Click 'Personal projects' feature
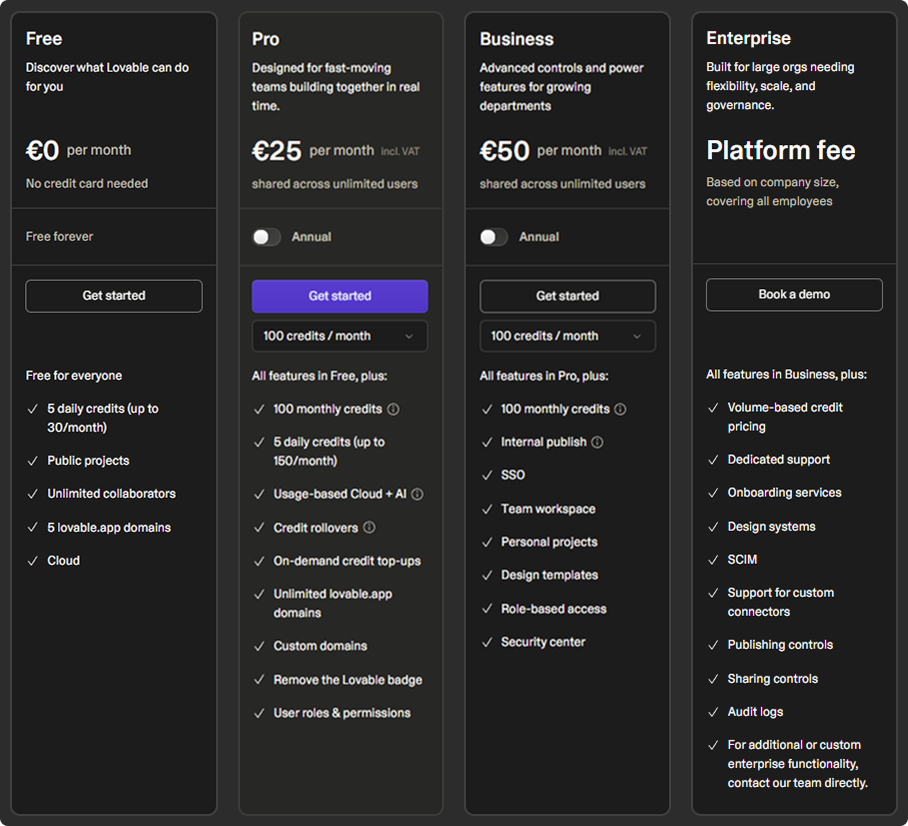The image size is (908, 826). pyautogui.click(x=549, y=542)
